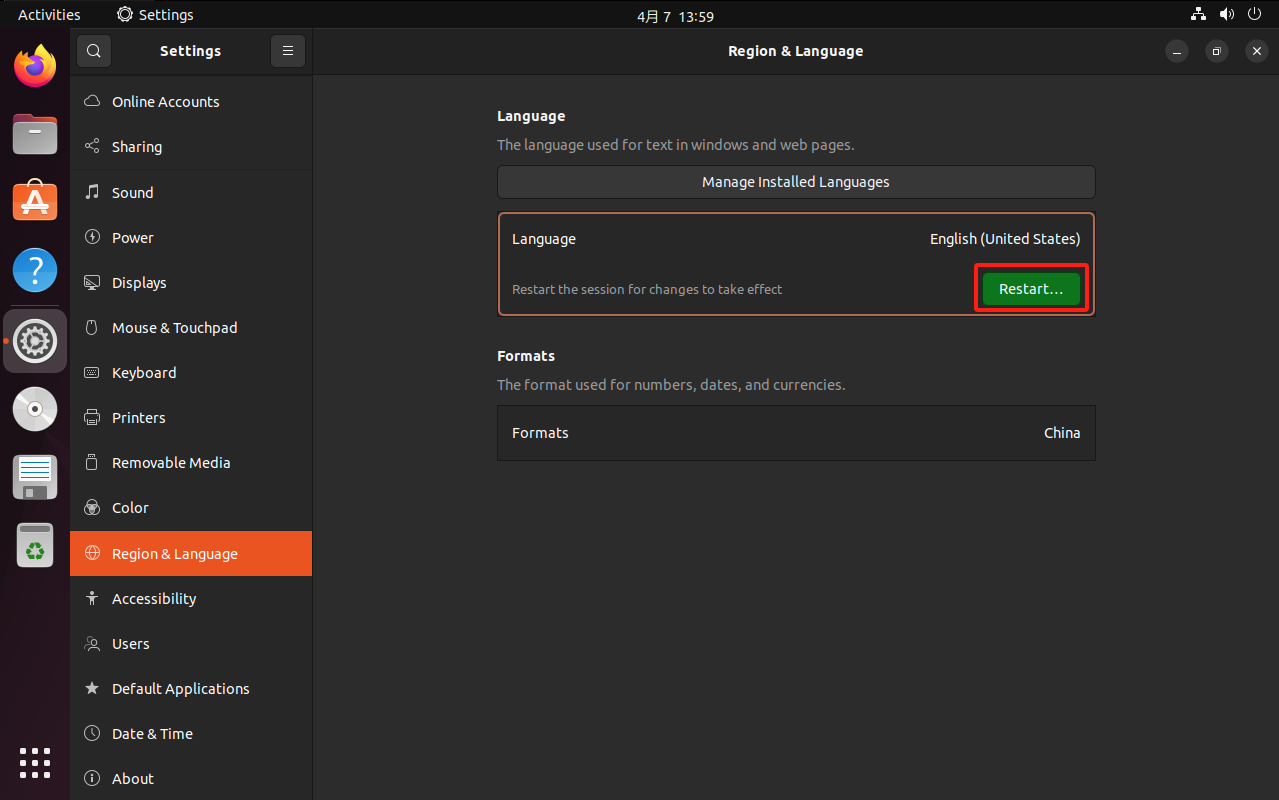The width and height of the screenshot is (1279, 800).
Task: Click the Default Applications star icon
Action: point(92,688)
